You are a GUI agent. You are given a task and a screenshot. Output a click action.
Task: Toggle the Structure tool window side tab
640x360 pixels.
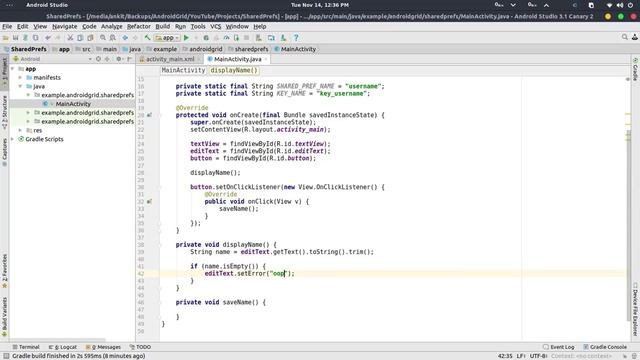point(4,112)
